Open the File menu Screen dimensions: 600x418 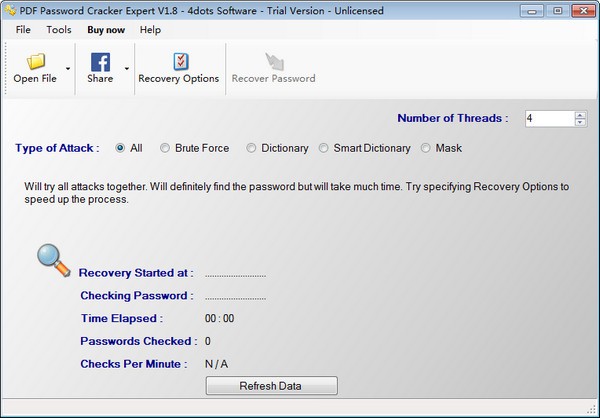tap(23, 30)
